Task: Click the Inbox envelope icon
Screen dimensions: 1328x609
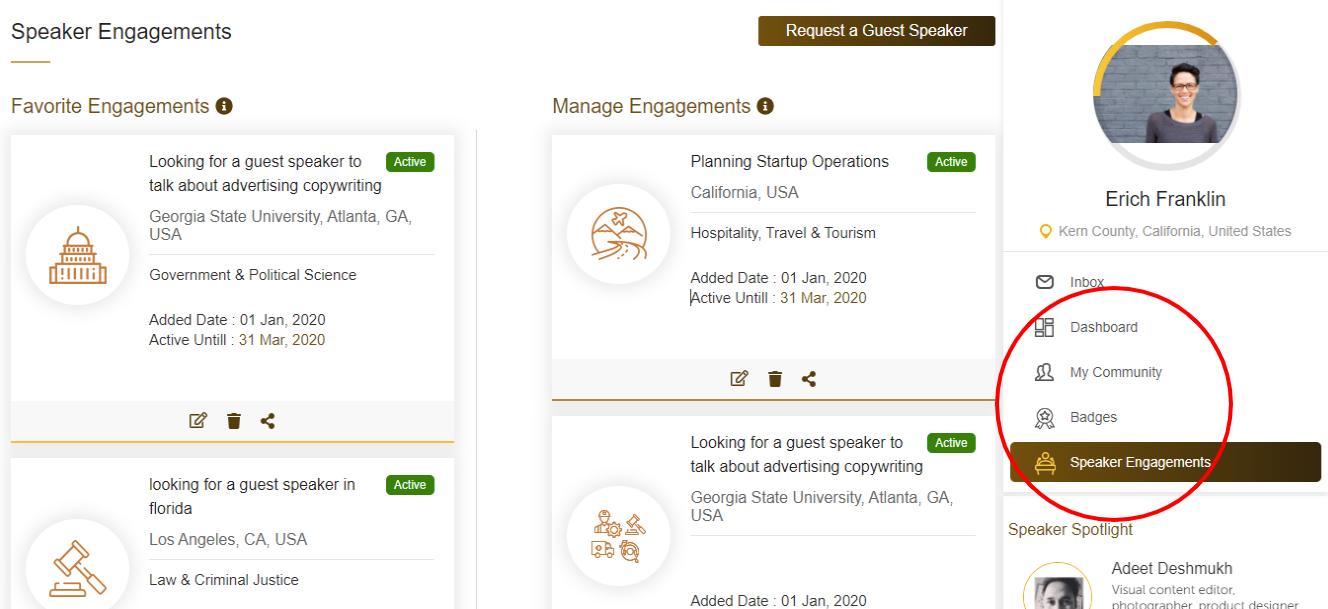Action: pyautogui.click(x=1044, y=282)
